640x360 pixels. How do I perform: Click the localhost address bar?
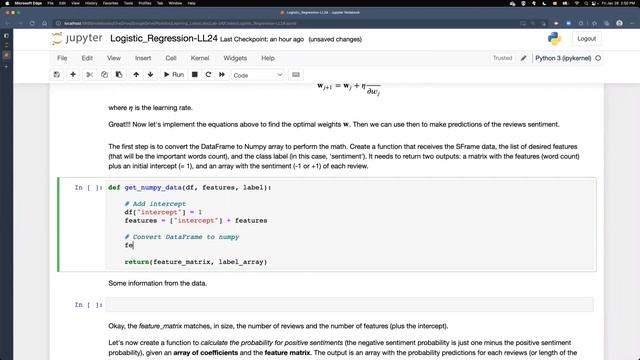coord(286,23)
